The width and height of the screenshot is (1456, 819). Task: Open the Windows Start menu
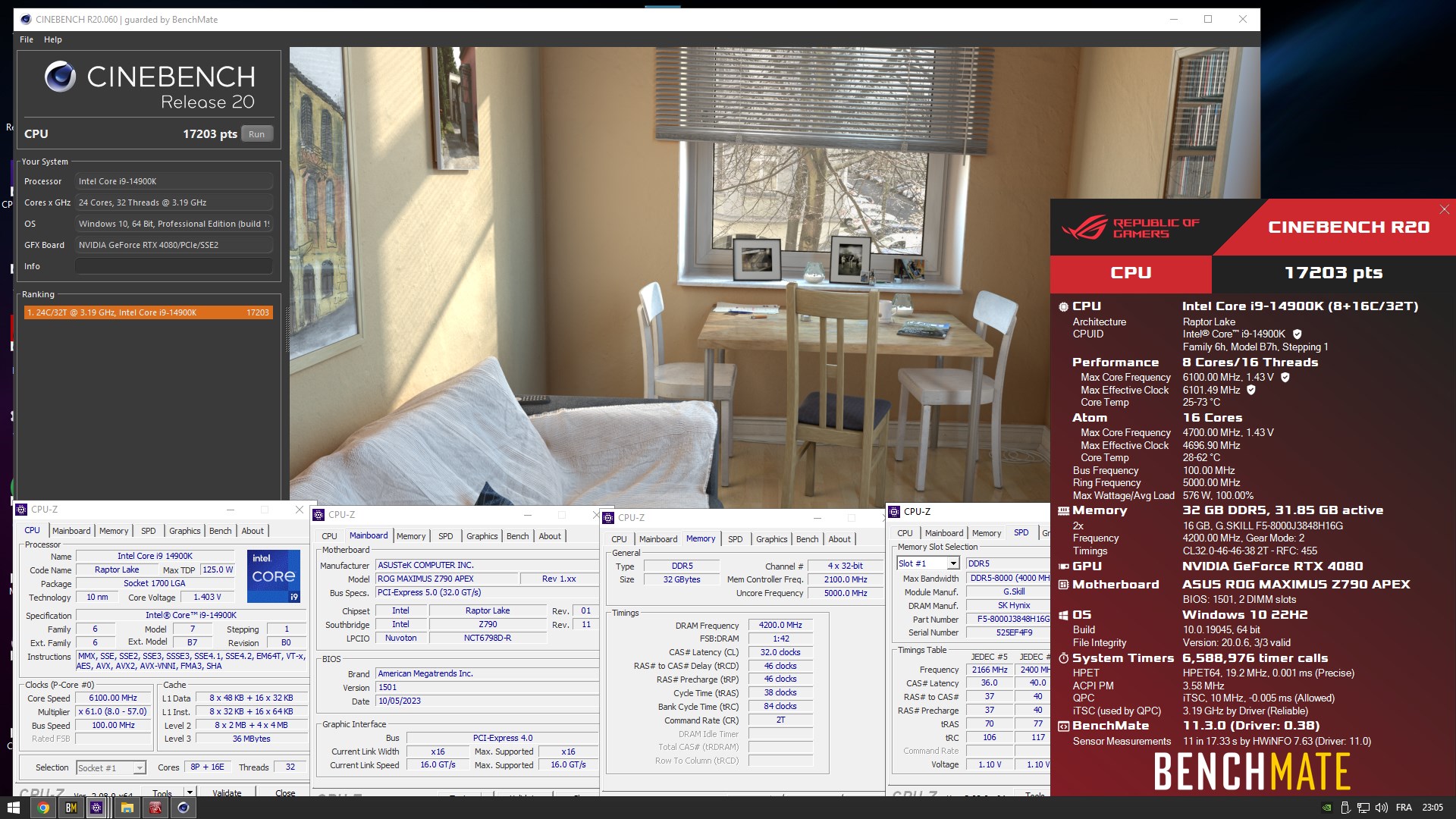(13, 808)
